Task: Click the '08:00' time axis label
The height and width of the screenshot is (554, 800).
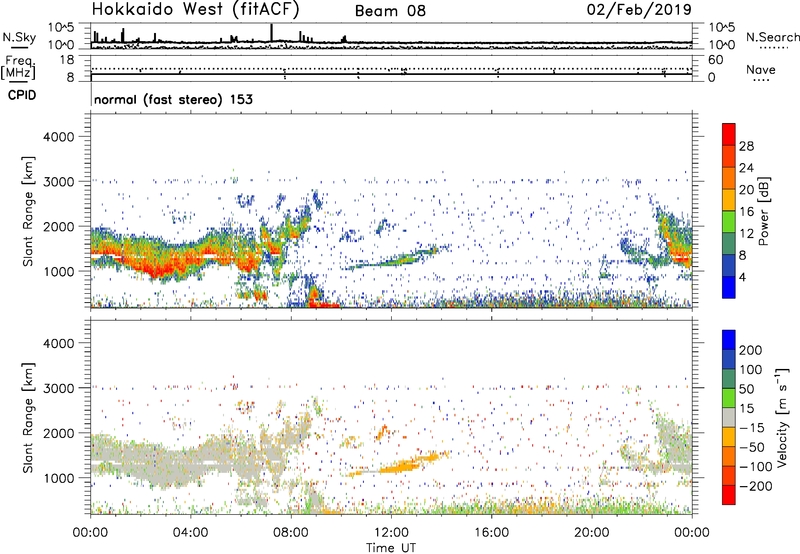Action: [x=291, y=533]
